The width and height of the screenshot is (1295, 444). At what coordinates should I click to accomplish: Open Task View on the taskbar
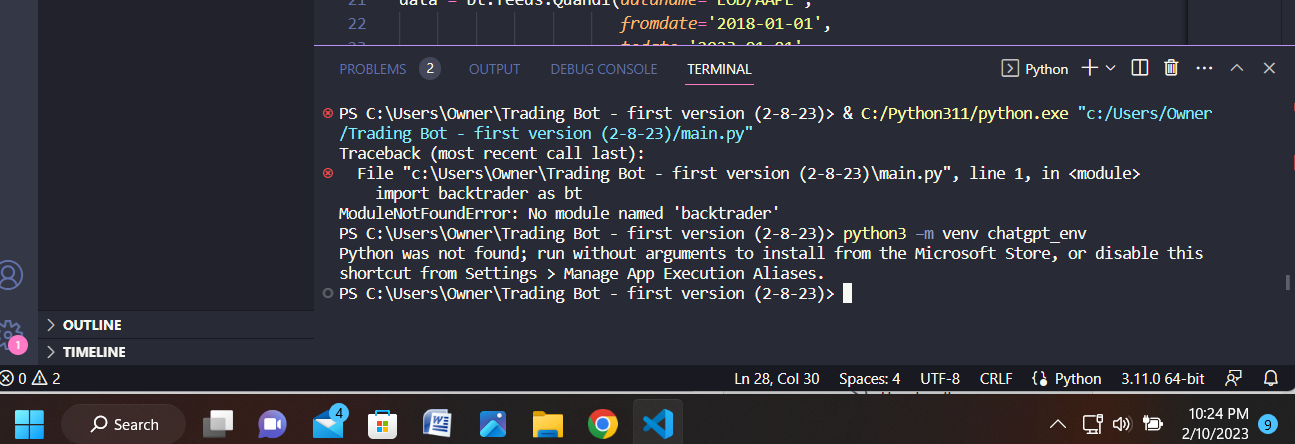point(218,424)
